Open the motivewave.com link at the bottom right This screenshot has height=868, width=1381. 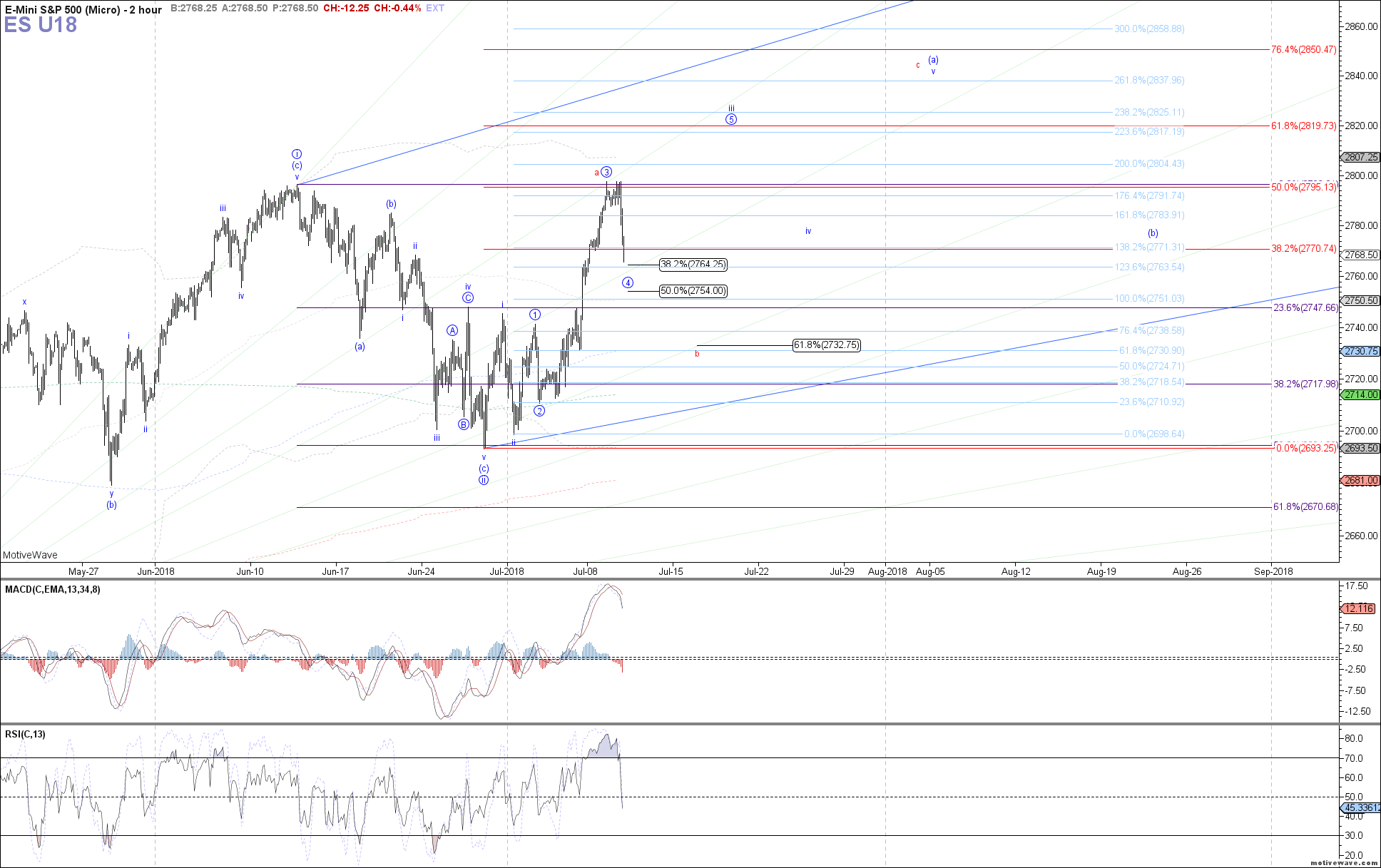coord(1343,863)
